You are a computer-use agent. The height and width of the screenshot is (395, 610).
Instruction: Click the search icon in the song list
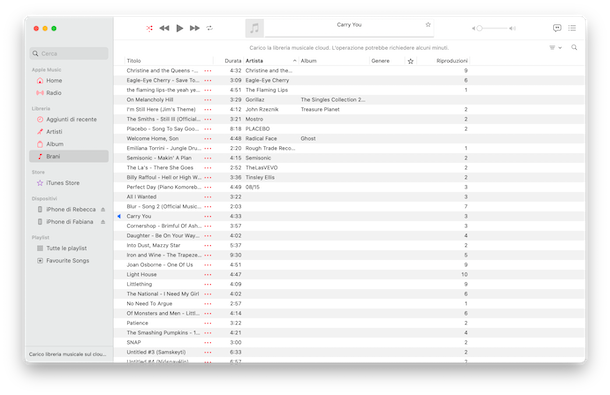point(574,47)
